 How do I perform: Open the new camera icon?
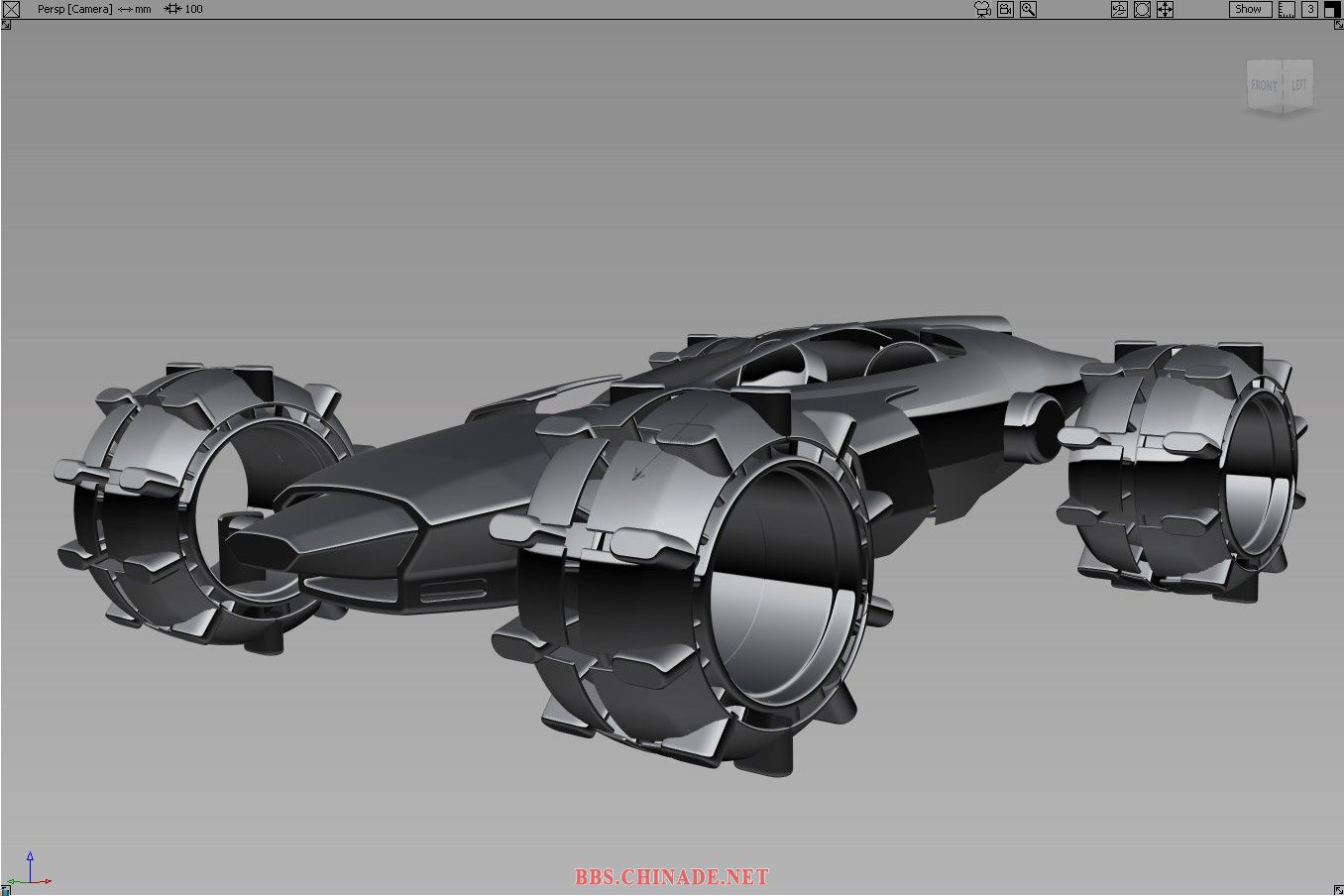coord(982,9)
